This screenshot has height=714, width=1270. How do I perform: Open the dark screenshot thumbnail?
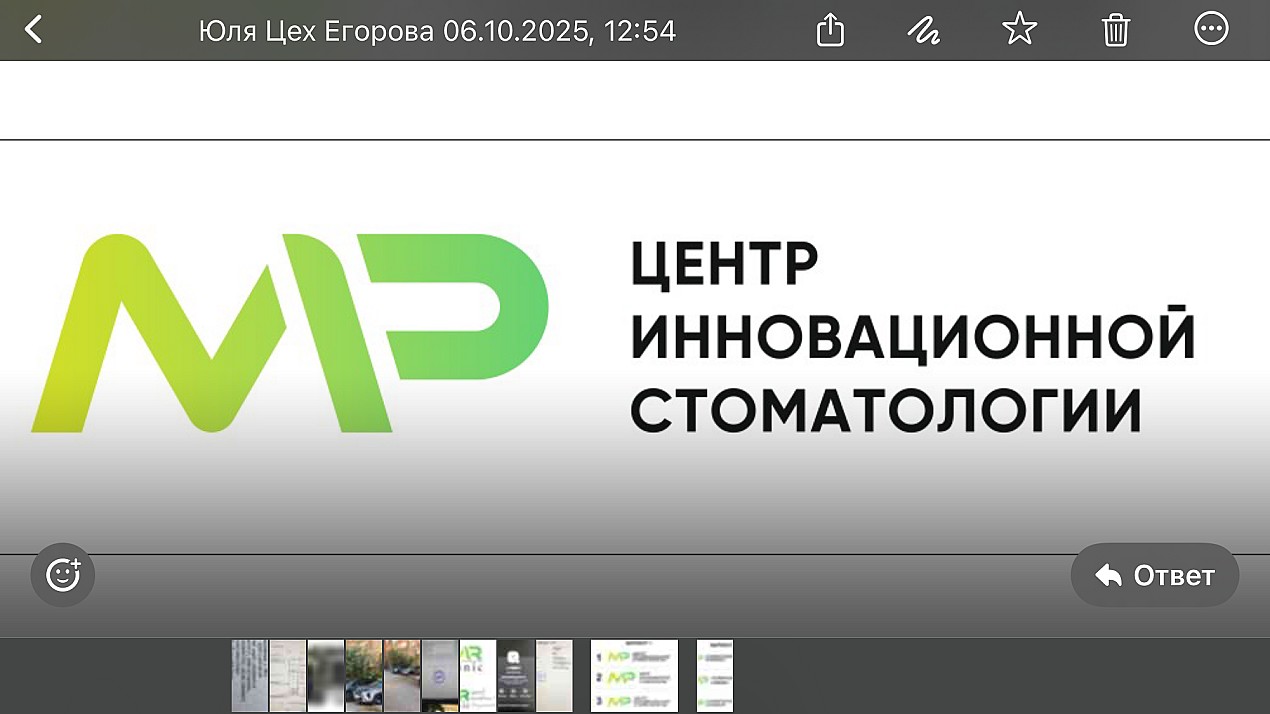click(x=515, y=676)
